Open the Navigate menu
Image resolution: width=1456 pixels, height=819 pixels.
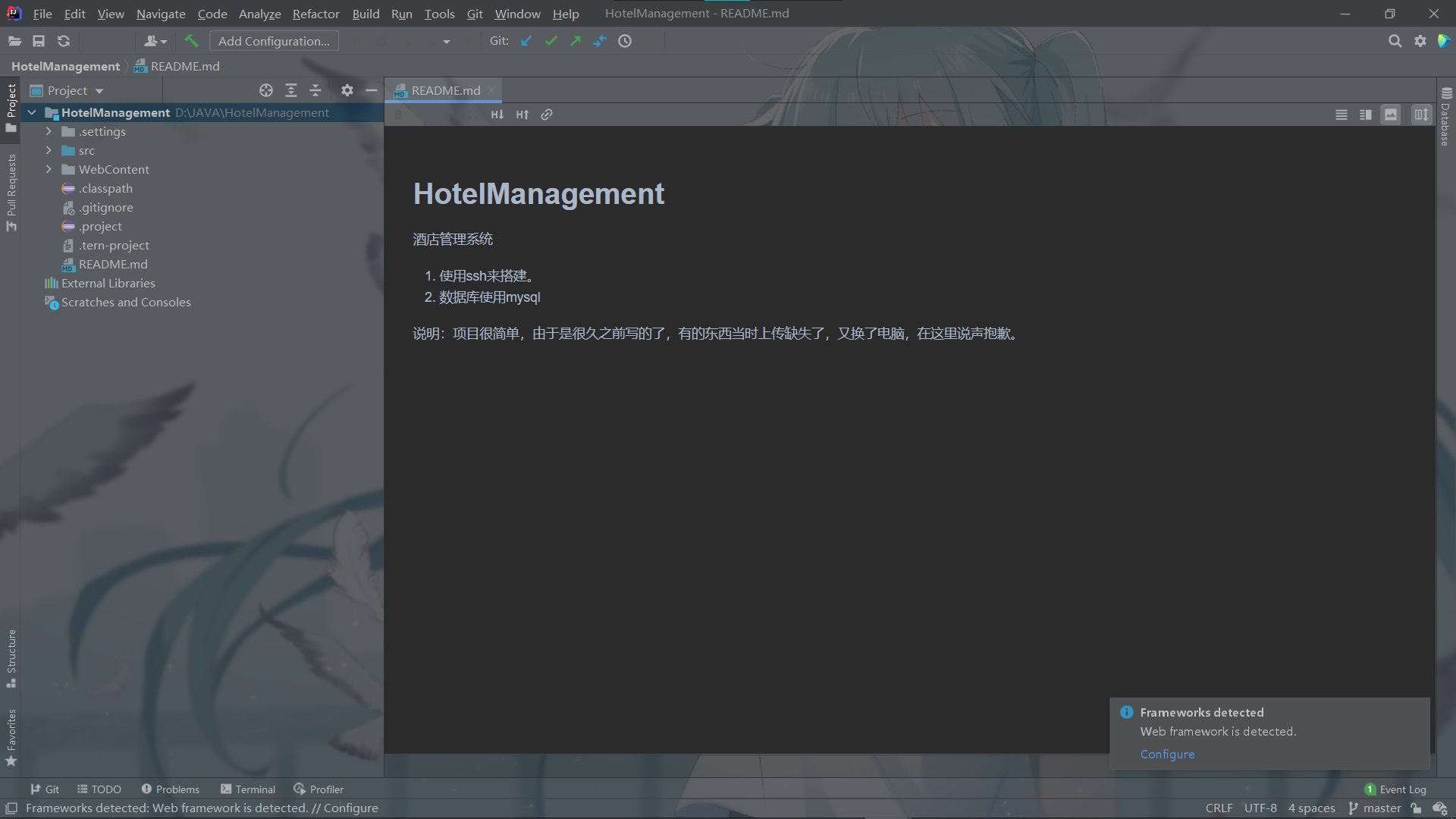160,14
